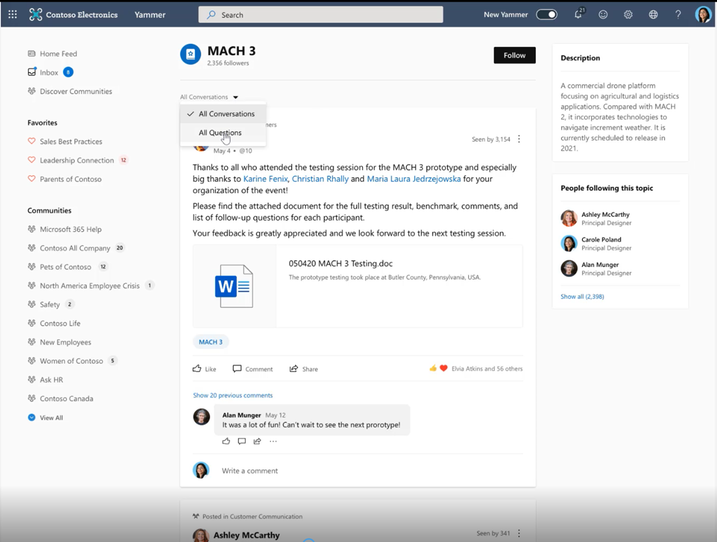Screen dimensions: 717x542
Task: Open the app launcher waffle icon
Action: [x=12, y=15]
